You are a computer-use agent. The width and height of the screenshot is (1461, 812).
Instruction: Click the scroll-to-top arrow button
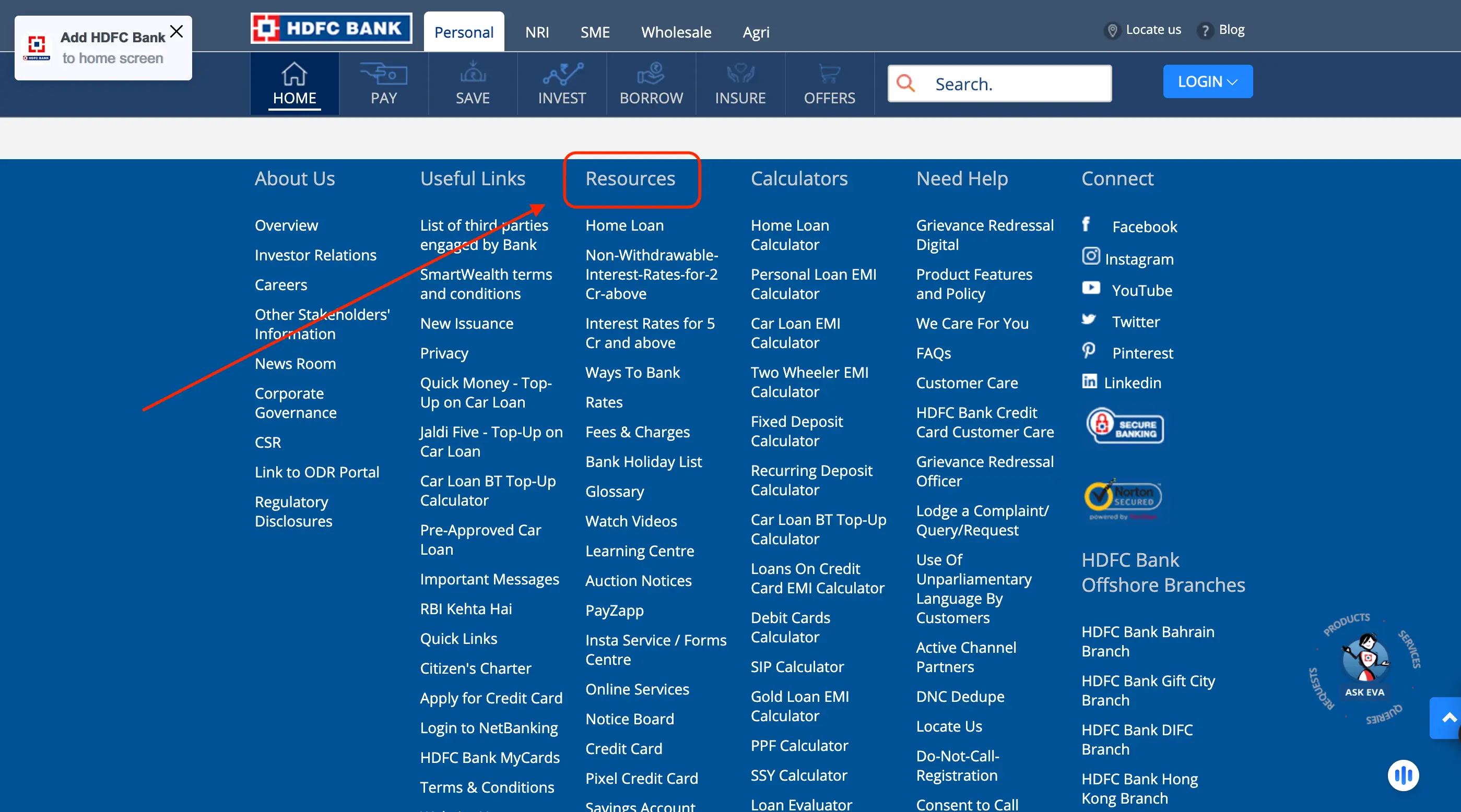pyautogui.click(x=1446, y=718)
